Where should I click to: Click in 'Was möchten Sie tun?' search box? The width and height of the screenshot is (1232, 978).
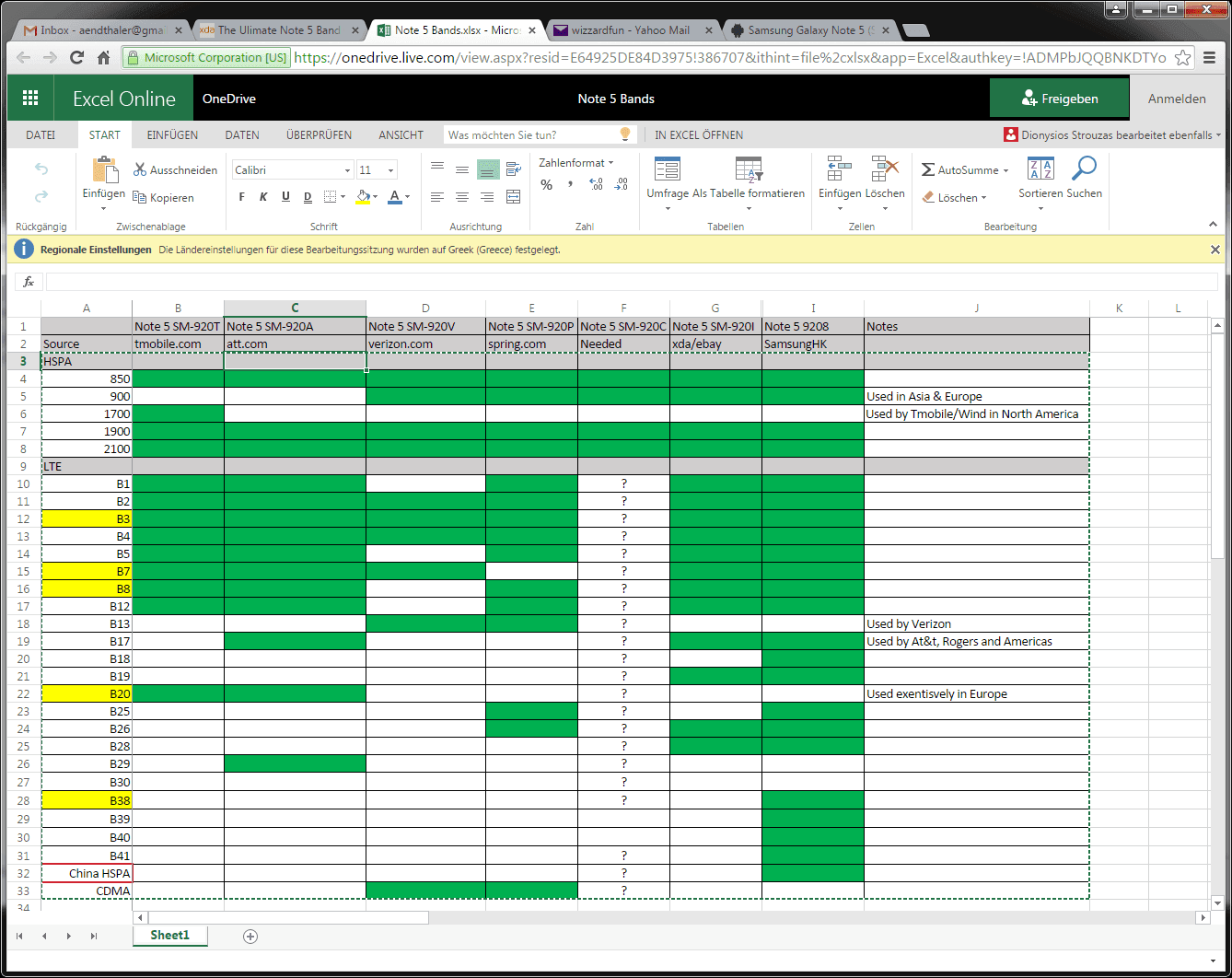(540, 134)
